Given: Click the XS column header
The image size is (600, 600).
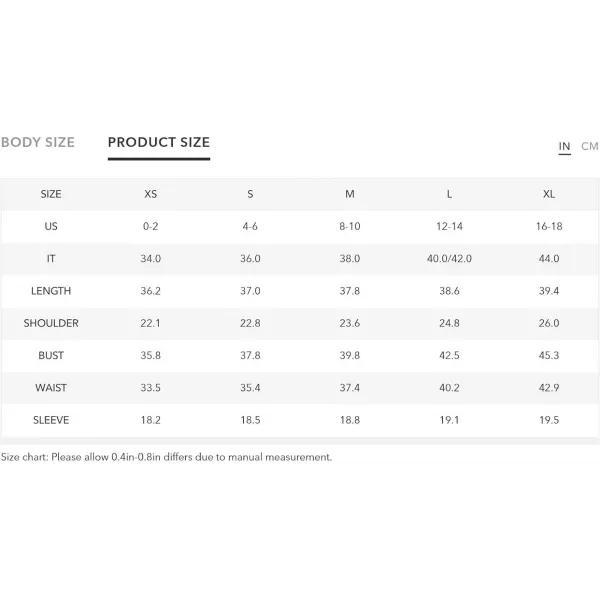Looking at the screenshot, I should point(150,194).
